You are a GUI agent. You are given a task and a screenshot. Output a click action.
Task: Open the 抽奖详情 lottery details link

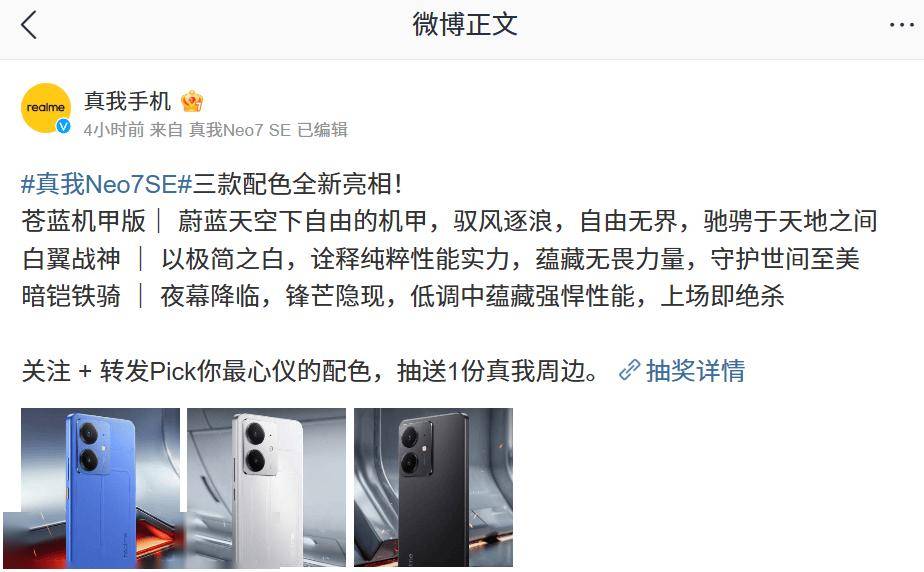pyautogui.click(x=695, y=371)
